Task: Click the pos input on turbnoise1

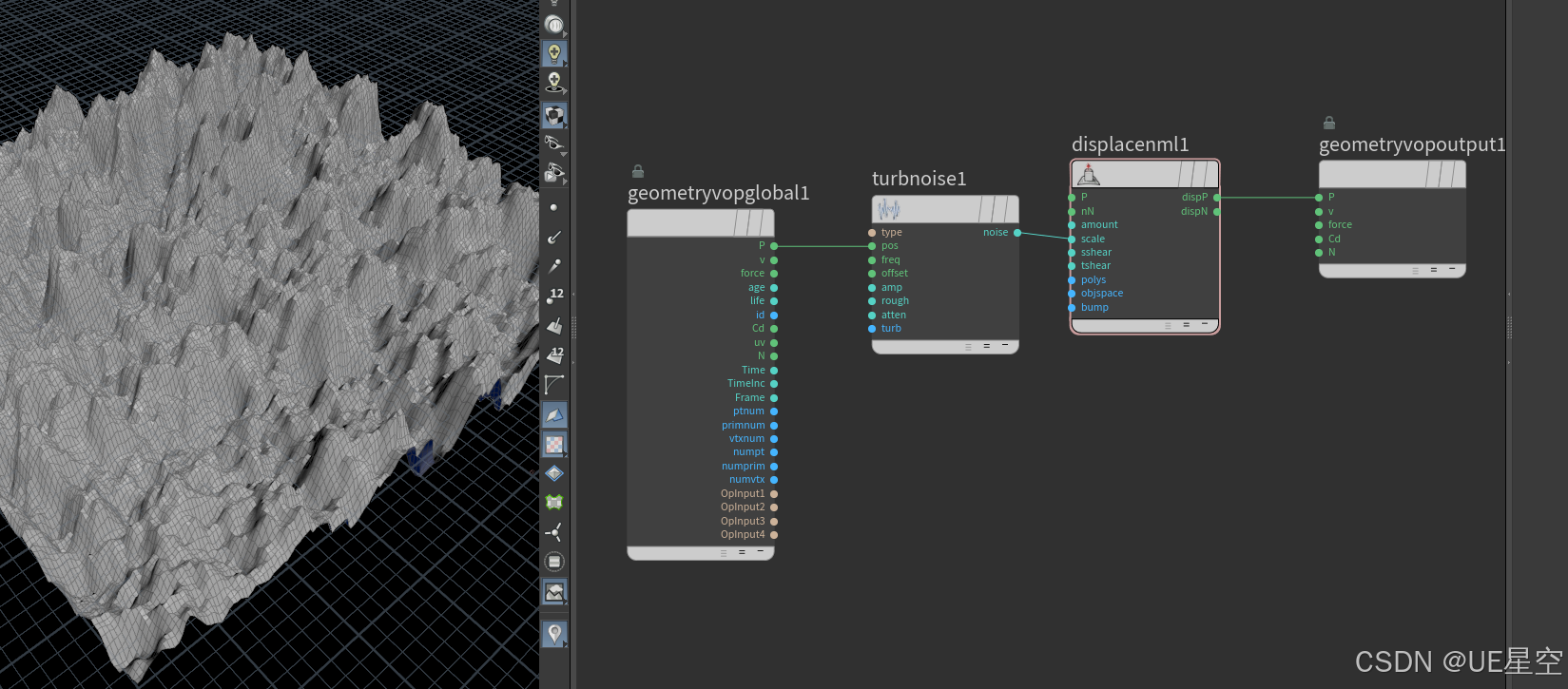Action: (872, 246)
